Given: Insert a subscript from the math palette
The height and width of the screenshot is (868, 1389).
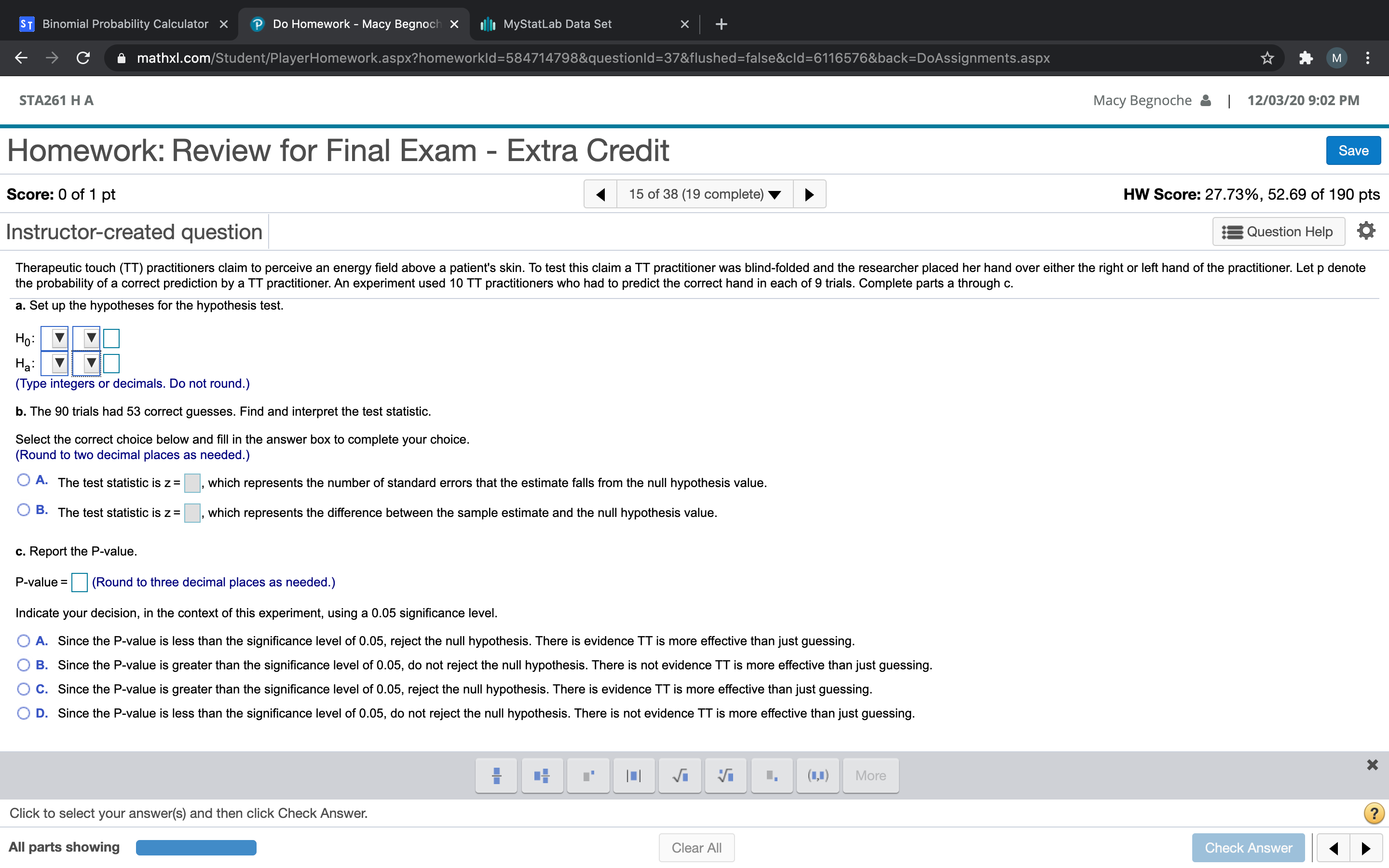Looking at the screenshot, I should 771,775.
